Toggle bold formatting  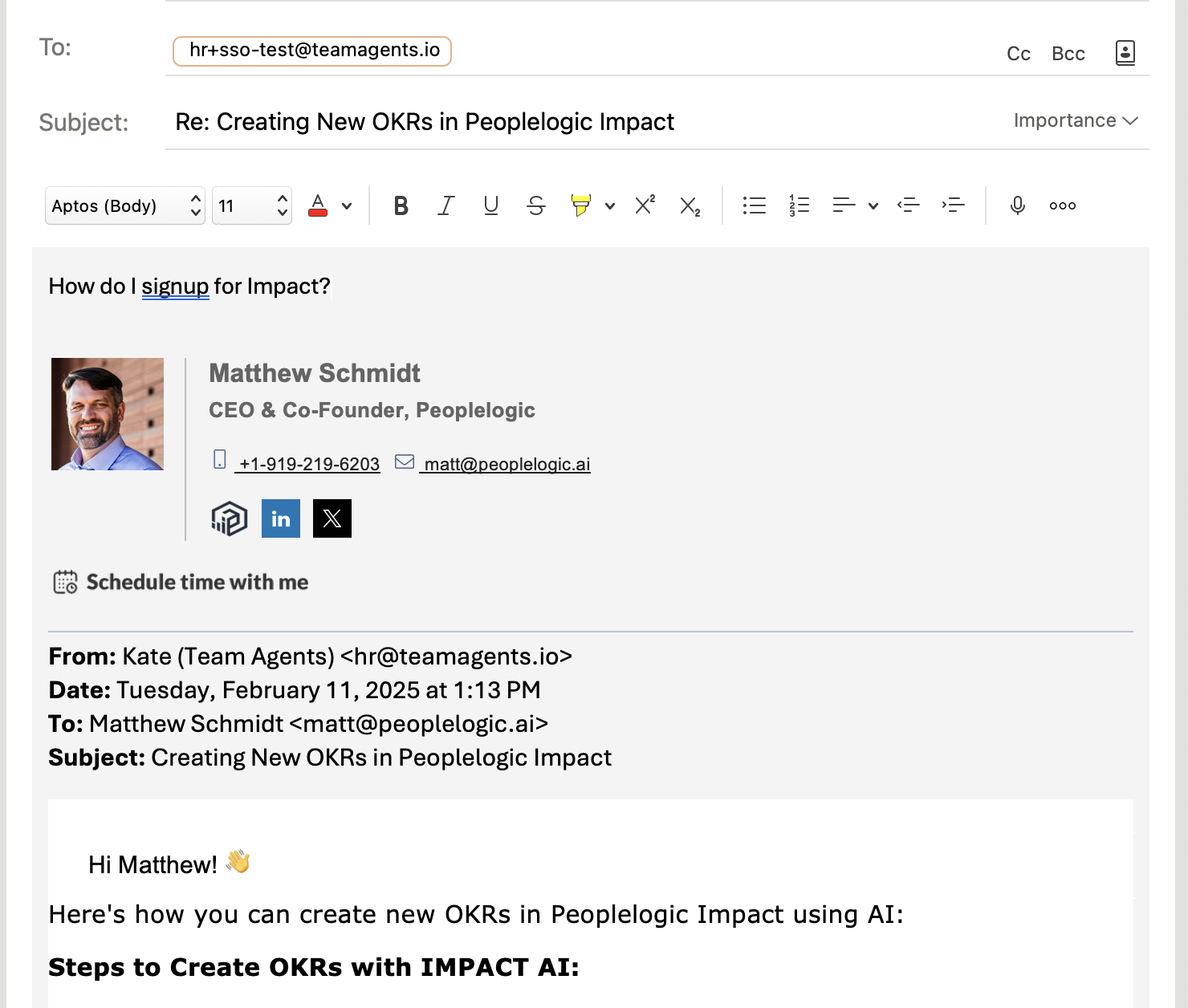pyautogui.click(x=401, y=206)
